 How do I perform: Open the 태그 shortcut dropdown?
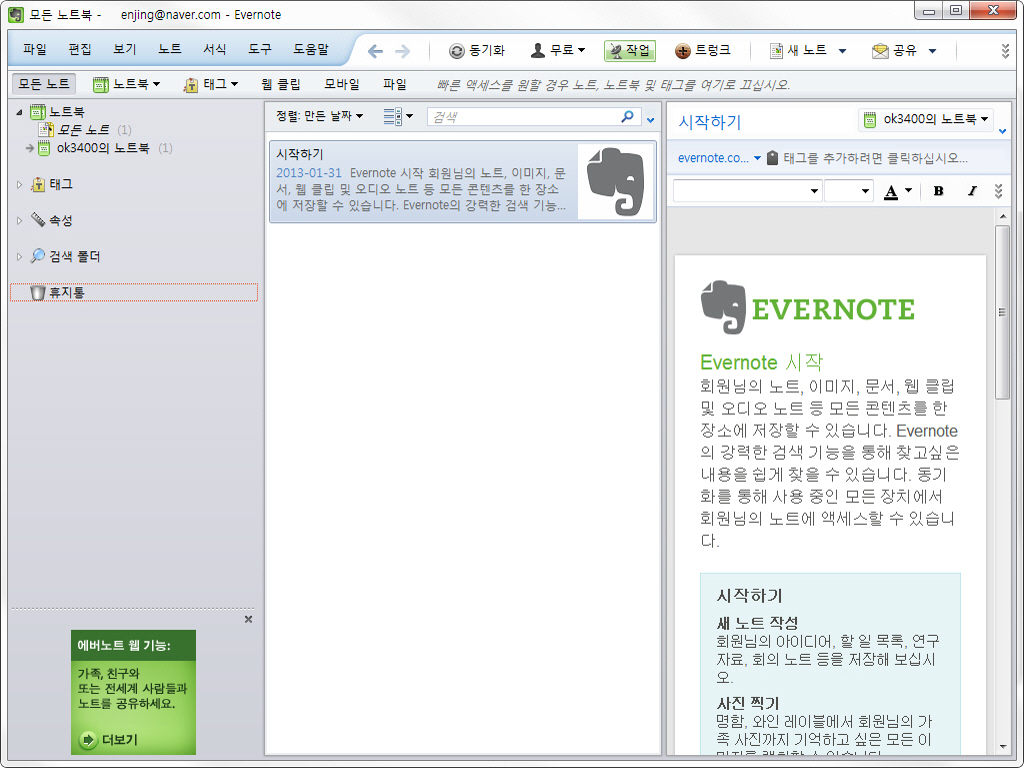pyautogui.click(x=210, y=84)
